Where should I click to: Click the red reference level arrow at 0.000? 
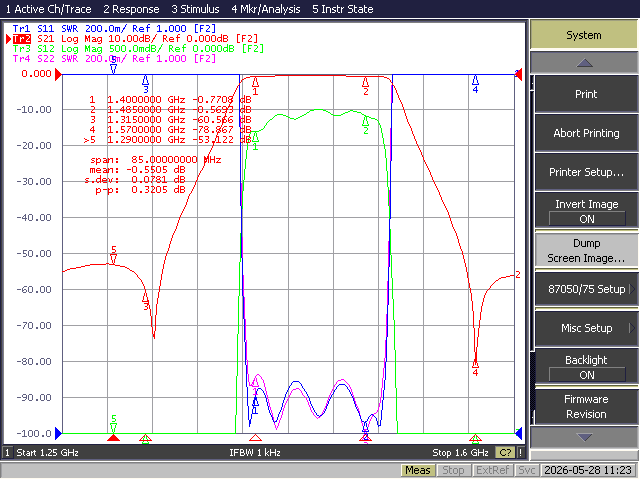click(58, 74)
